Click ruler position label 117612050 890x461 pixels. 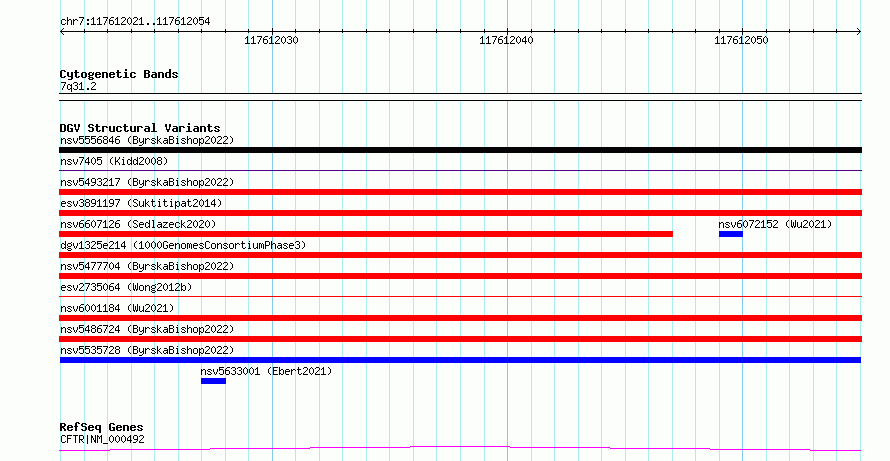[x=741, y=40]
